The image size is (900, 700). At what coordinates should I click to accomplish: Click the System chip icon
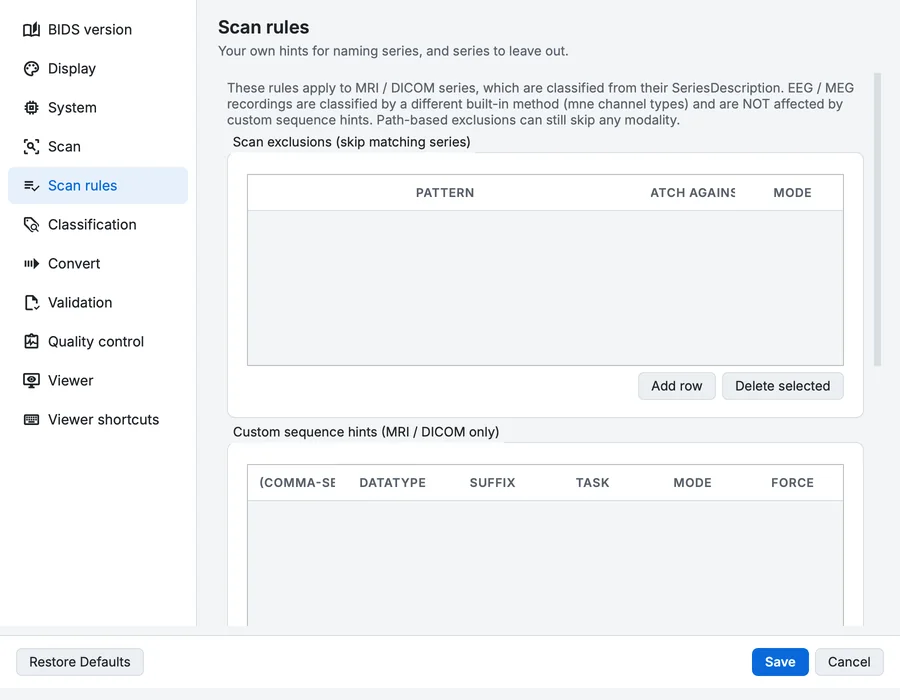(x=32, y=107)
